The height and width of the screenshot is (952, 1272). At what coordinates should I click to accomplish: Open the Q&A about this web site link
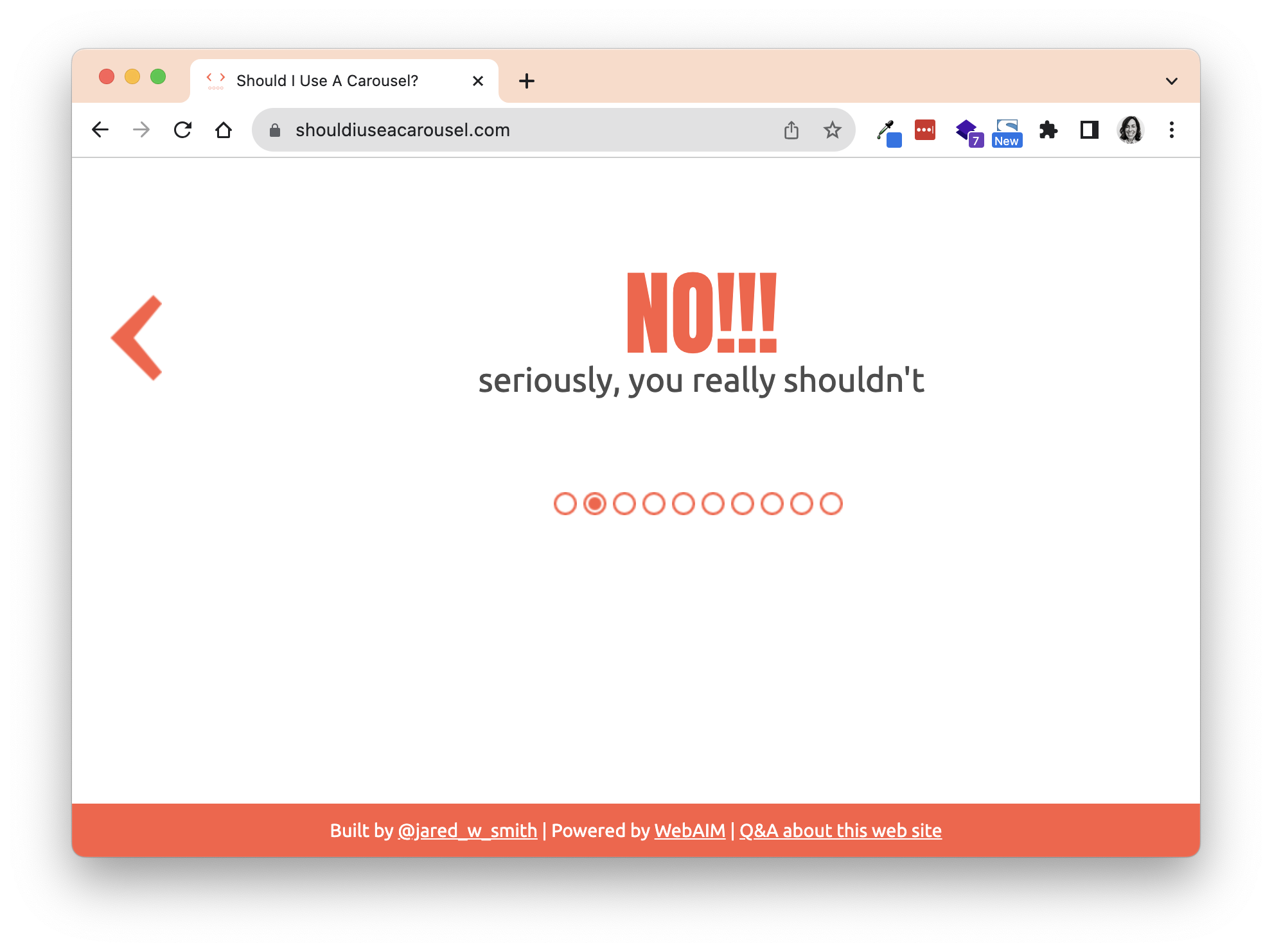(x=840, y=831)
